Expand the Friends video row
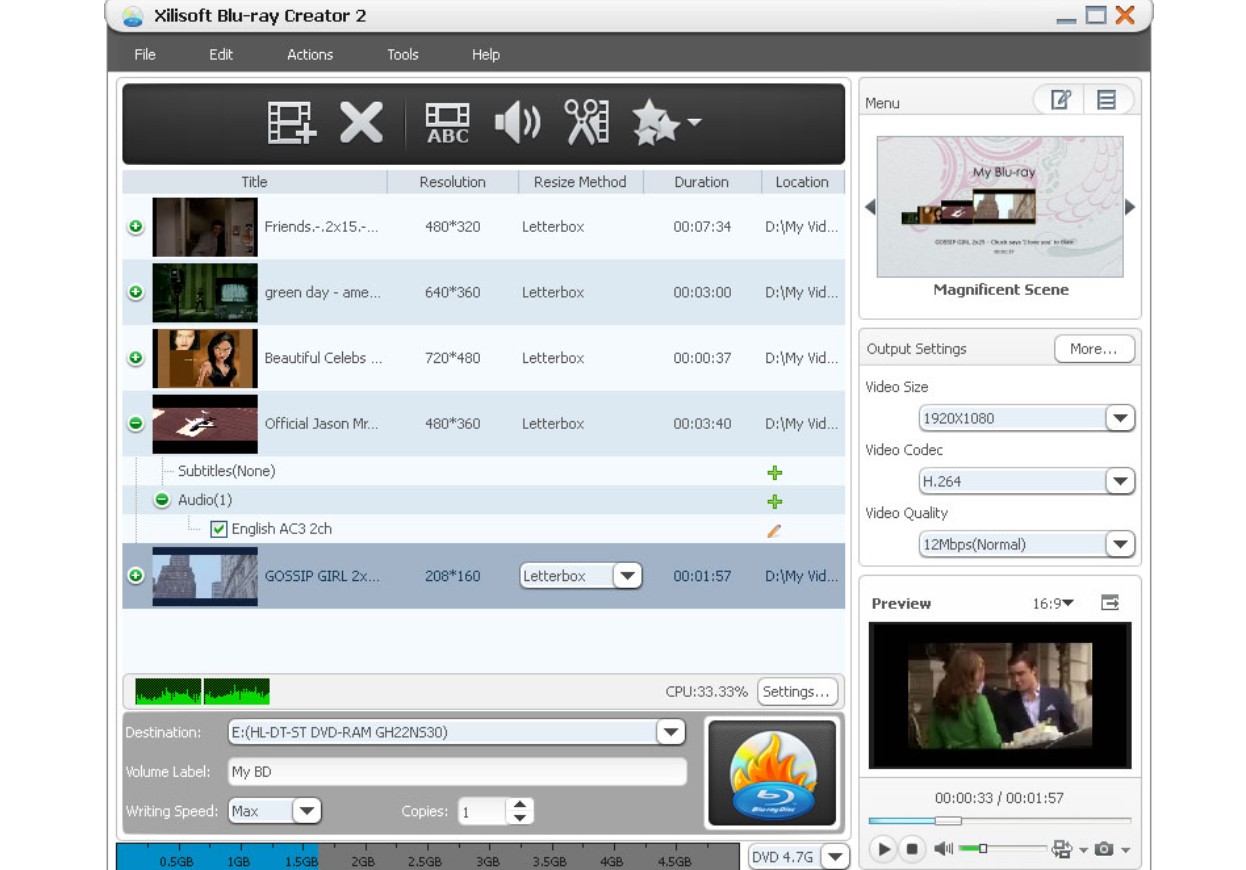This screenshot has height=870, width=1246. (x=136, y=226)
